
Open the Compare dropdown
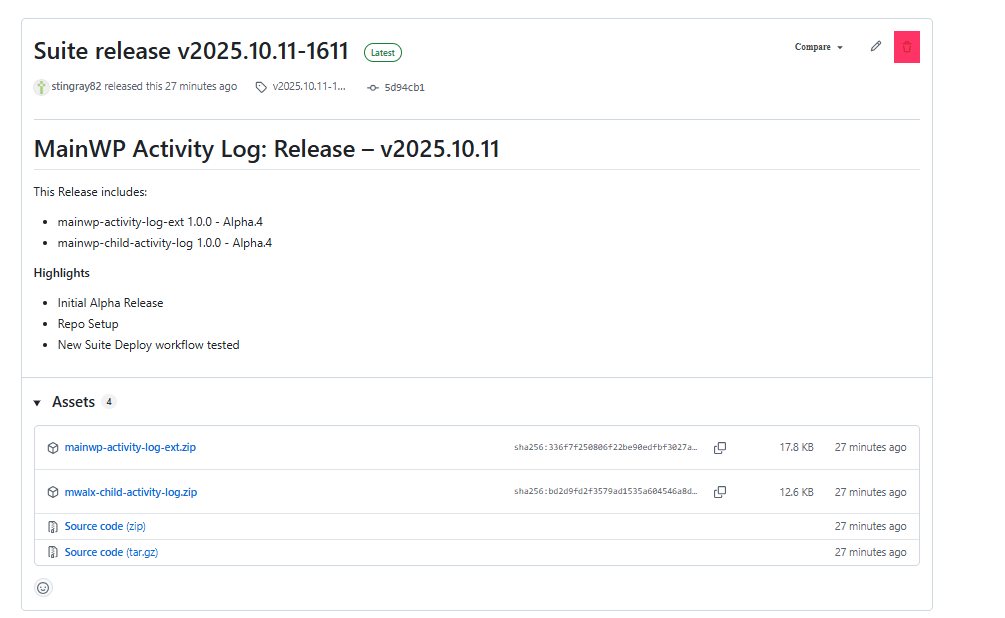[818, 47]
